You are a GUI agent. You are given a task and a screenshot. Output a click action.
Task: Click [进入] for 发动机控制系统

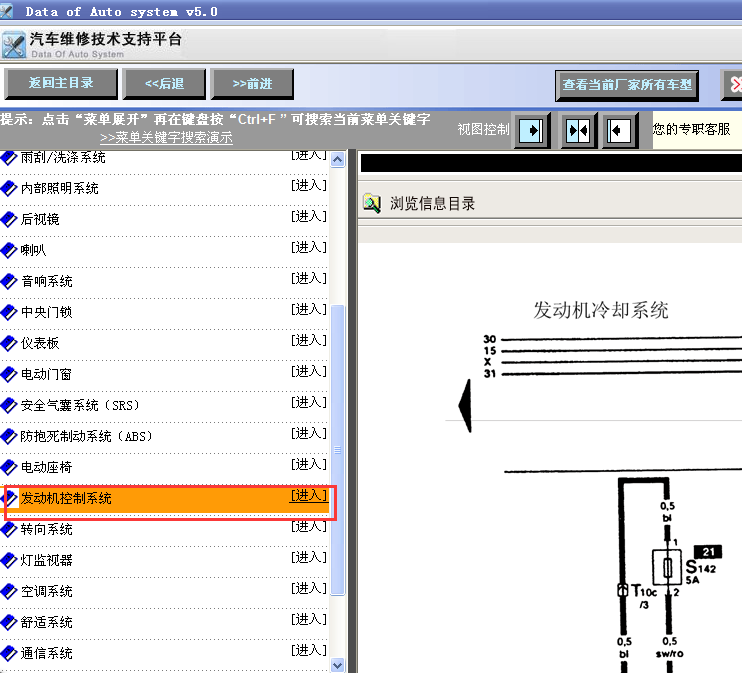click(x=309, y=495)
